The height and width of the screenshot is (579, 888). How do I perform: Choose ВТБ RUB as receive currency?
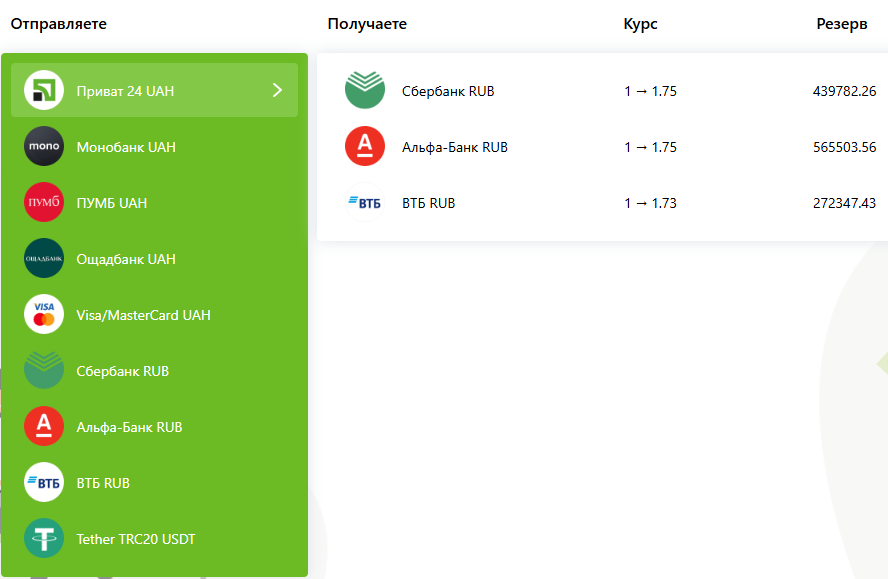tap(603, 203)
